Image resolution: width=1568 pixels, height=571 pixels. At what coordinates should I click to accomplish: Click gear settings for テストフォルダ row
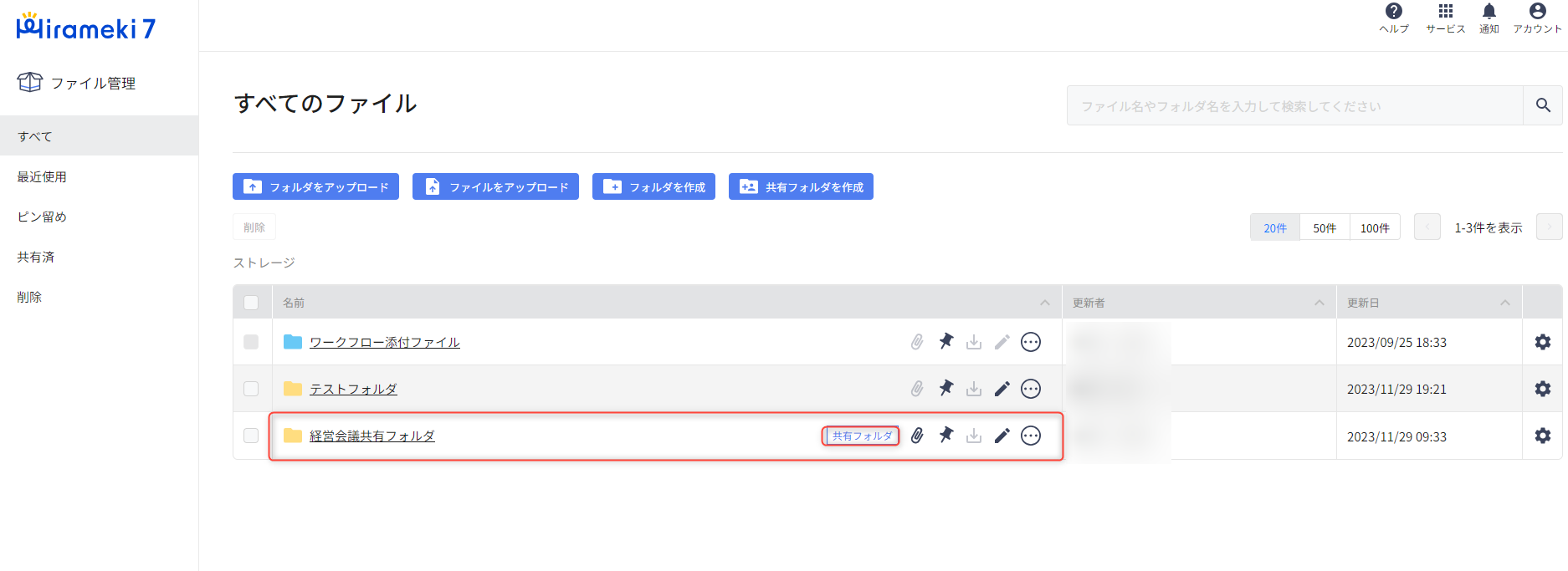[x=1542, y=389]
